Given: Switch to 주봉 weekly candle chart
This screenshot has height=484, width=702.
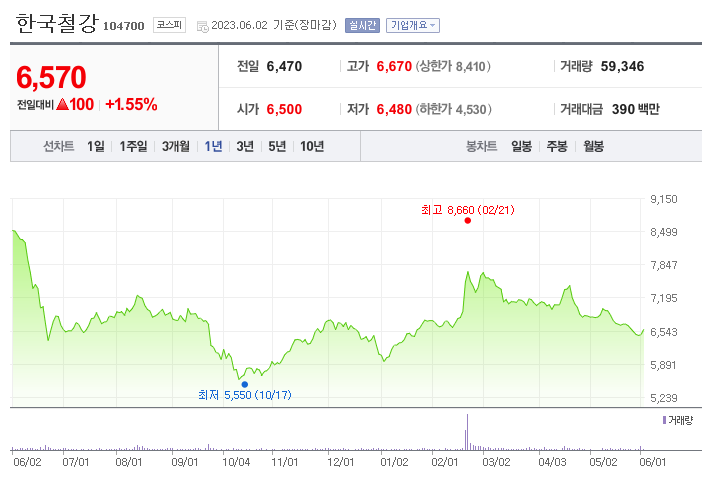Looking at the screenshot, I should 557,146.
